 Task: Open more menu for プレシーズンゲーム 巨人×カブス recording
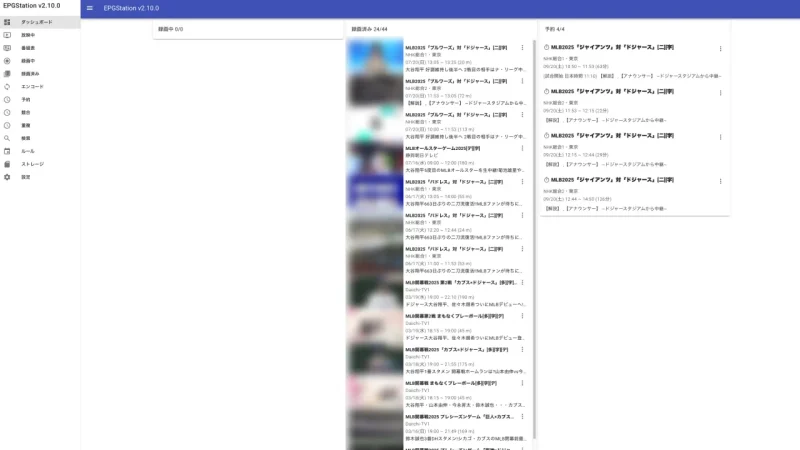coord(522,417)
